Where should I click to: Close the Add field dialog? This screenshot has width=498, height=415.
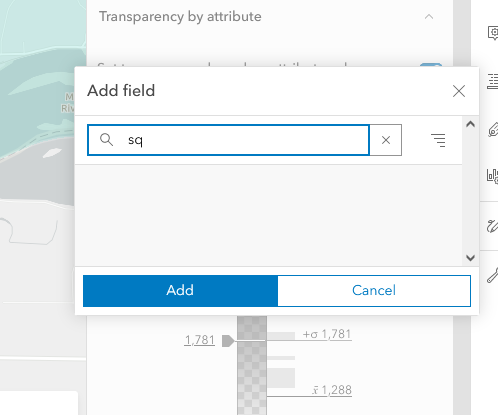coord(459,91)
